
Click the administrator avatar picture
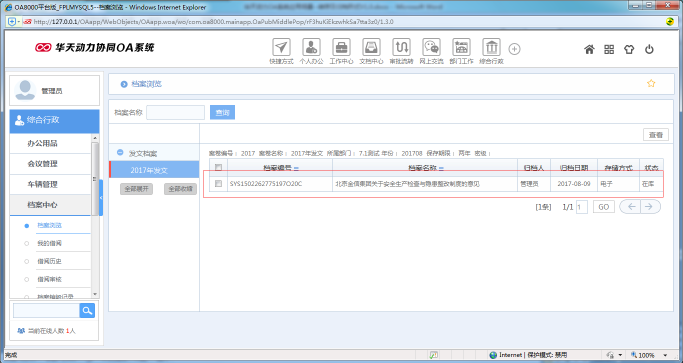25,90
